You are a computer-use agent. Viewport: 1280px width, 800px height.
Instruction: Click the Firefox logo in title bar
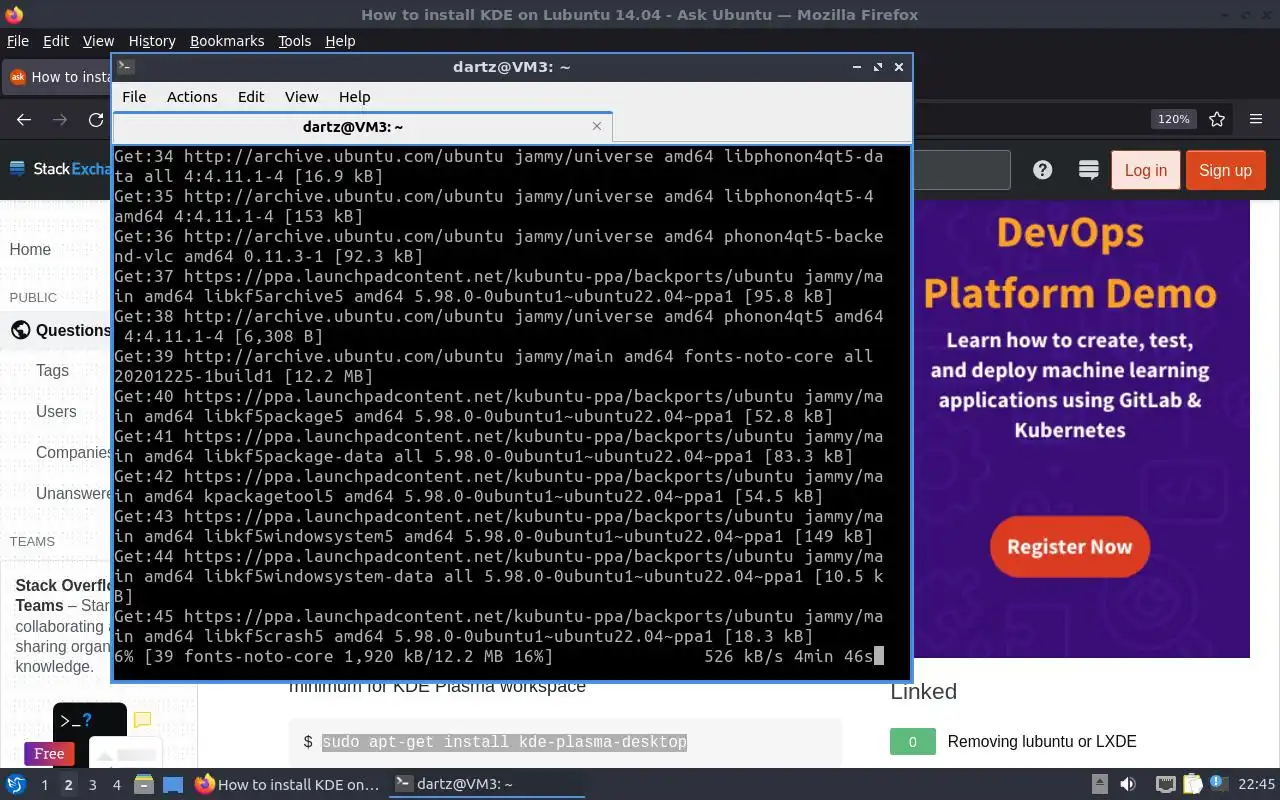(x=15, y=14)
